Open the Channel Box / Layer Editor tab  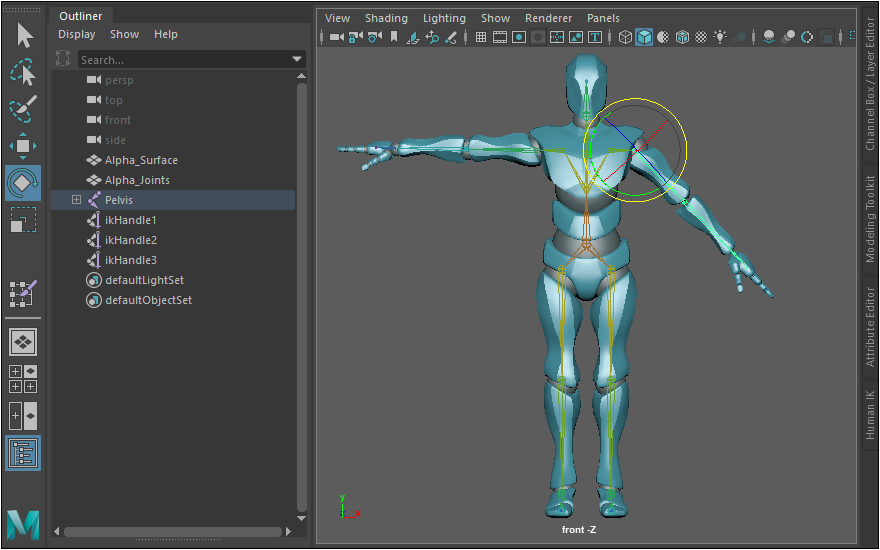click(x=869, y=83)
